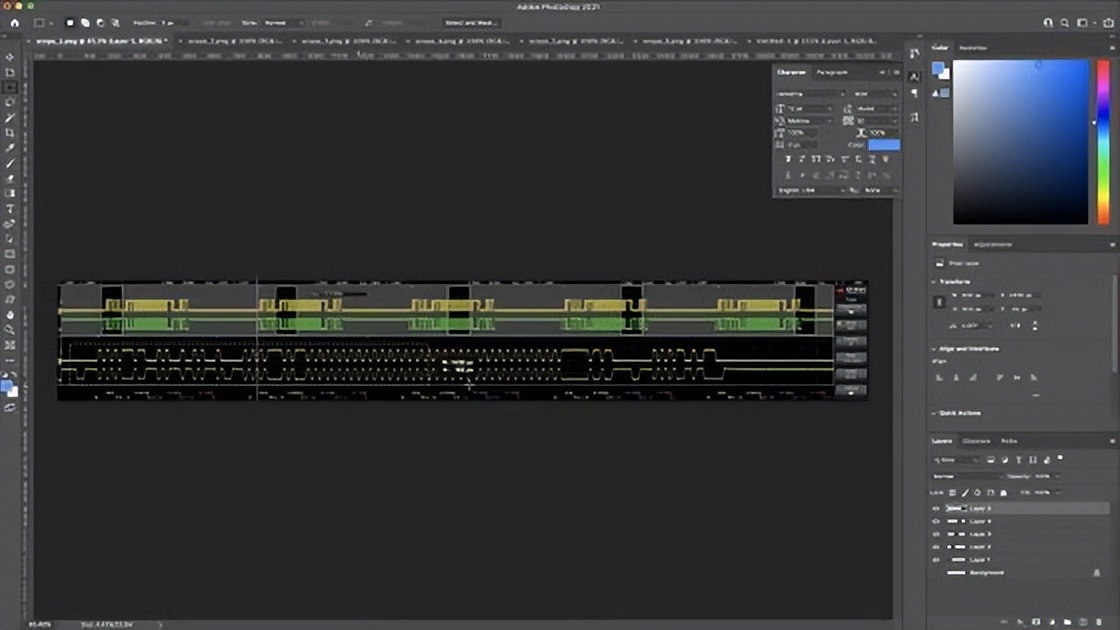Click the Home icon in options bar
This screenshot has width=1120, height=630.
pyautogui.click(x=14, y=23)
